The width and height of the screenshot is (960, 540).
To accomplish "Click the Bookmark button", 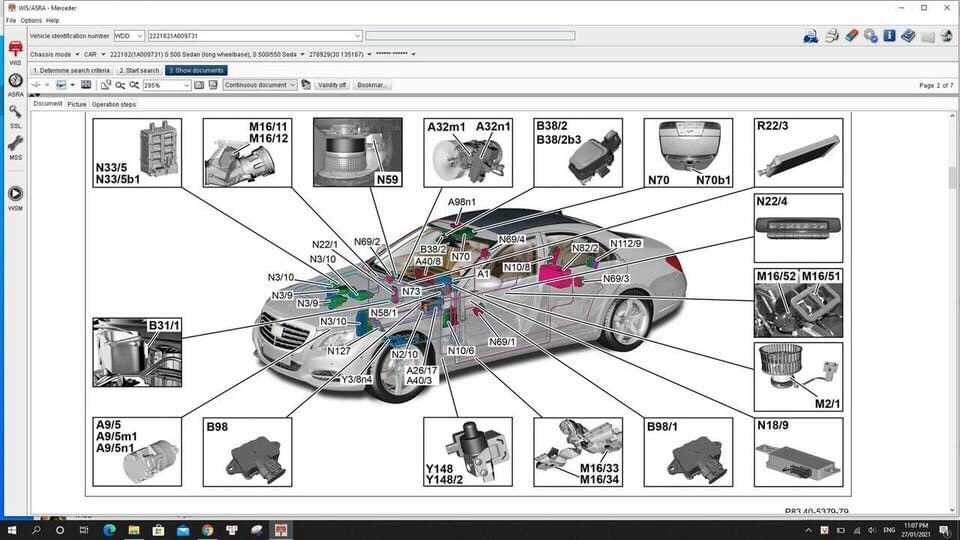I will (x=372, y=85).
